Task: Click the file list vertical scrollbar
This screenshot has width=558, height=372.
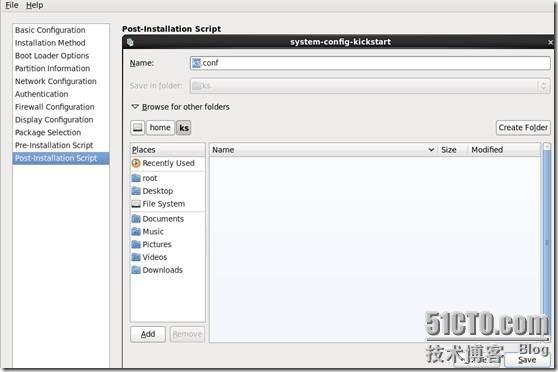Action: pos(547,242)
